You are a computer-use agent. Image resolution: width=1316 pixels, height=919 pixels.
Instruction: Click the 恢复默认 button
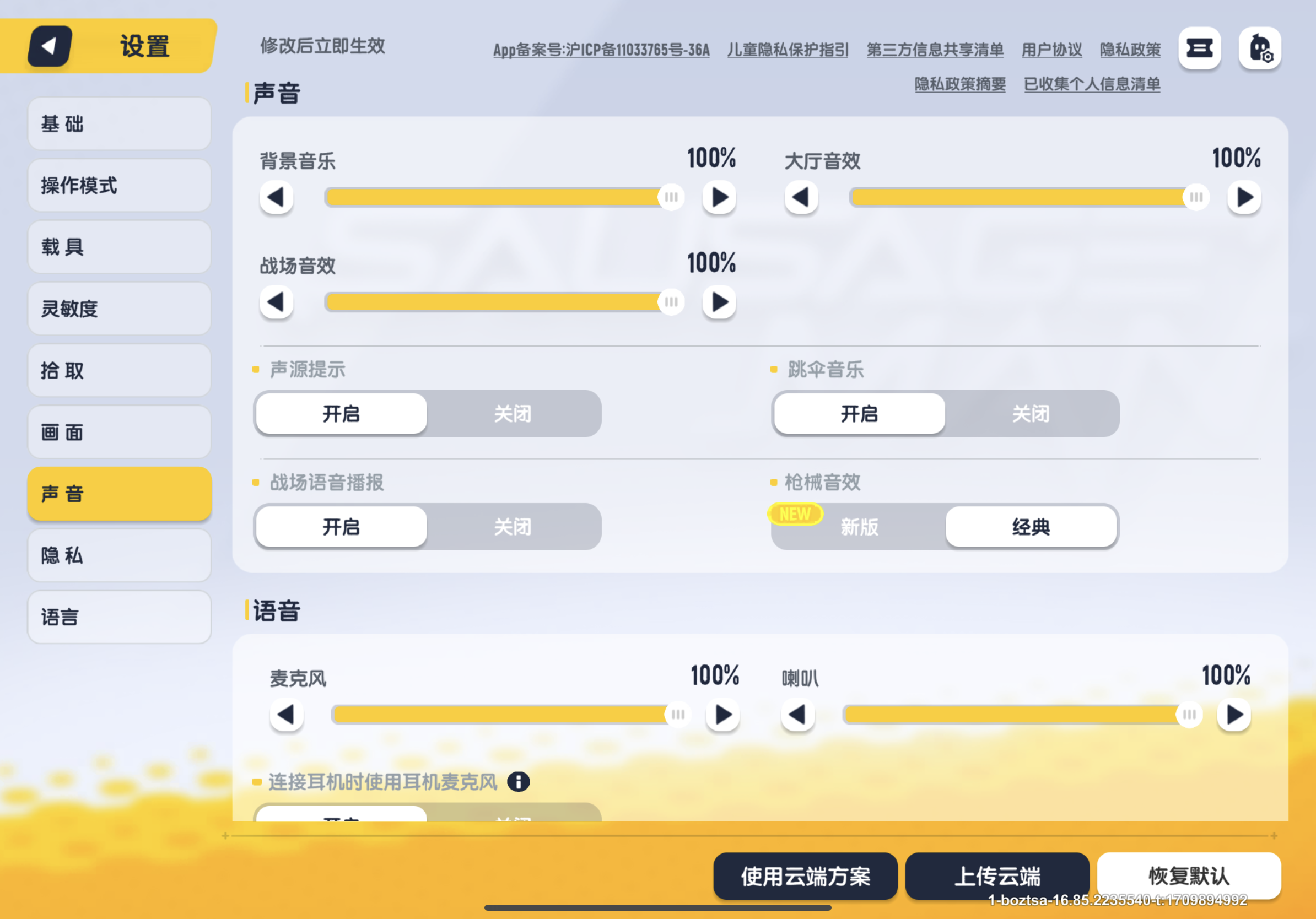pyautogui.click(x=1189, y=876)
